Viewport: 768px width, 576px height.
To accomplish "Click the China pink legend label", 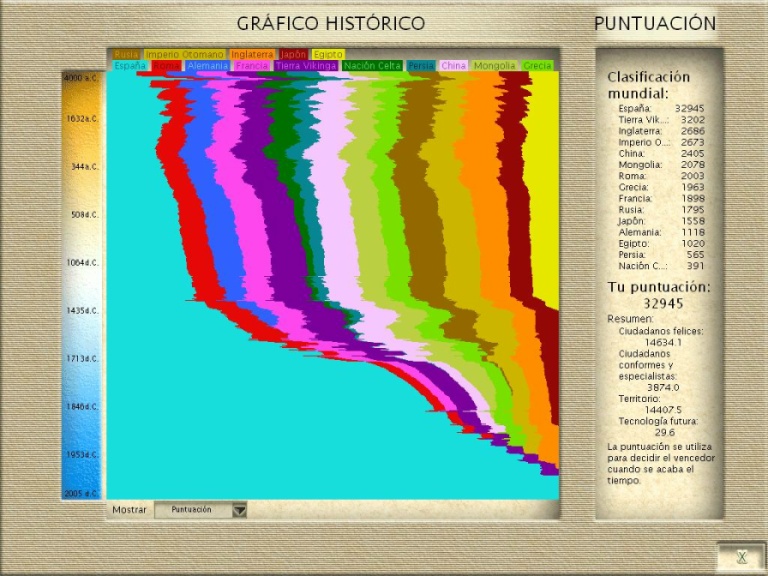I will 454,66.
